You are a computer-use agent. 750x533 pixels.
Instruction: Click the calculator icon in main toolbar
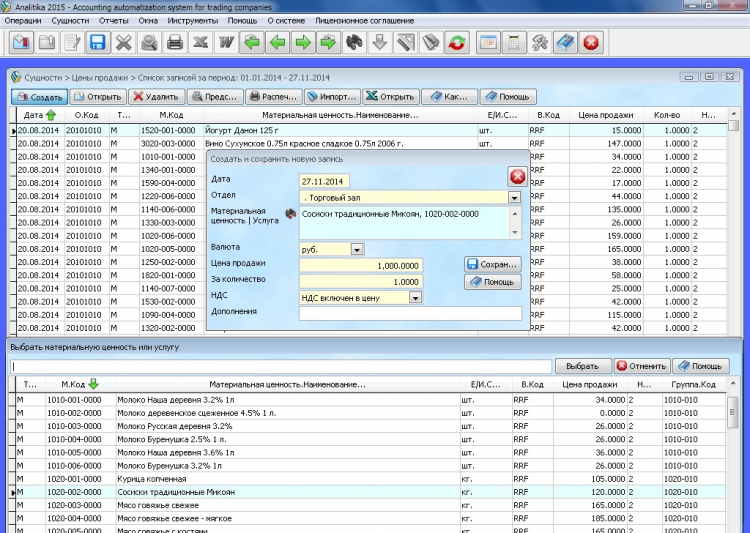514,43
